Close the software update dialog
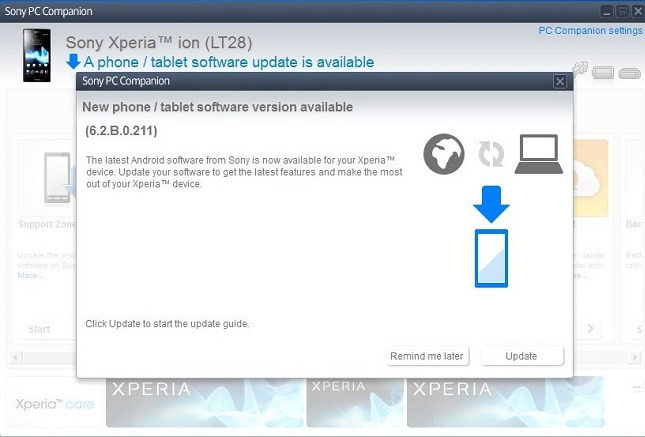The image size is (645, 437). click(559, 81)
